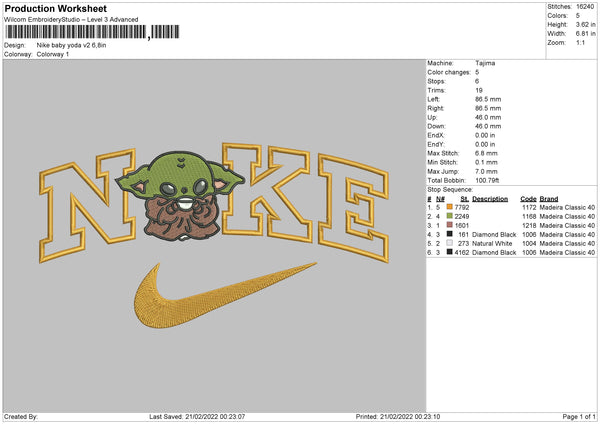Click stitch count "7792" in stop sequence
The height and width of the screenshot is (424, 600).
[462, 207]
